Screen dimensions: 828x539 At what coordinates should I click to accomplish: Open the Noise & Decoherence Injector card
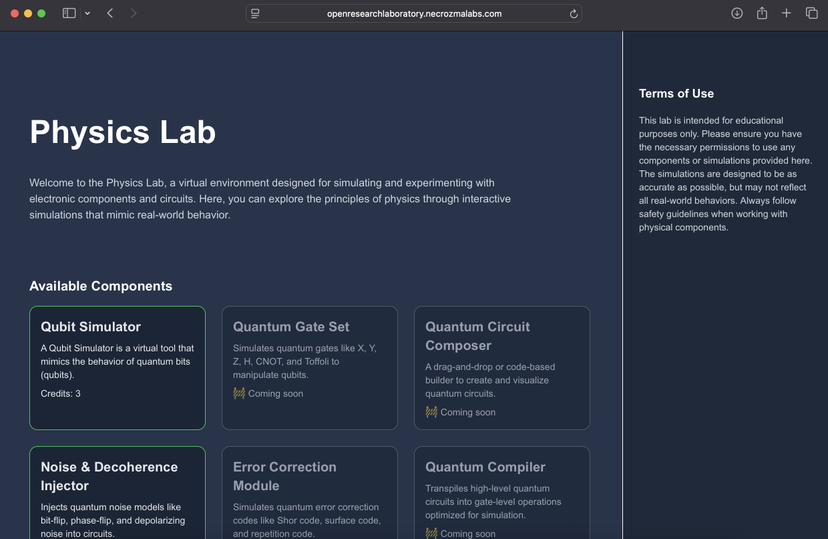pos(117,493)
